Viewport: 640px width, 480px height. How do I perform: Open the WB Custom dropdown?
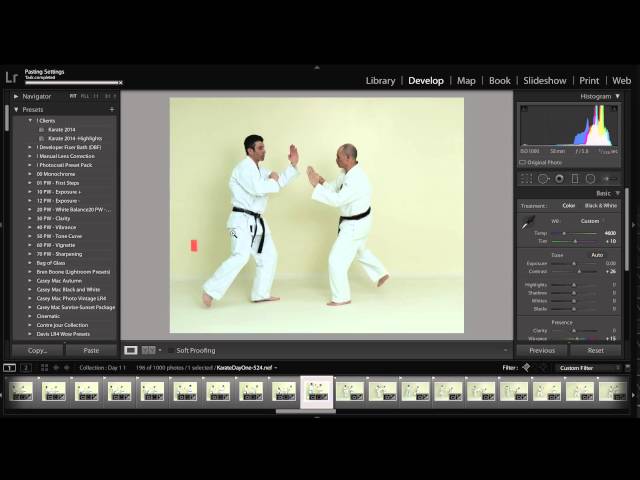point(592,221)
